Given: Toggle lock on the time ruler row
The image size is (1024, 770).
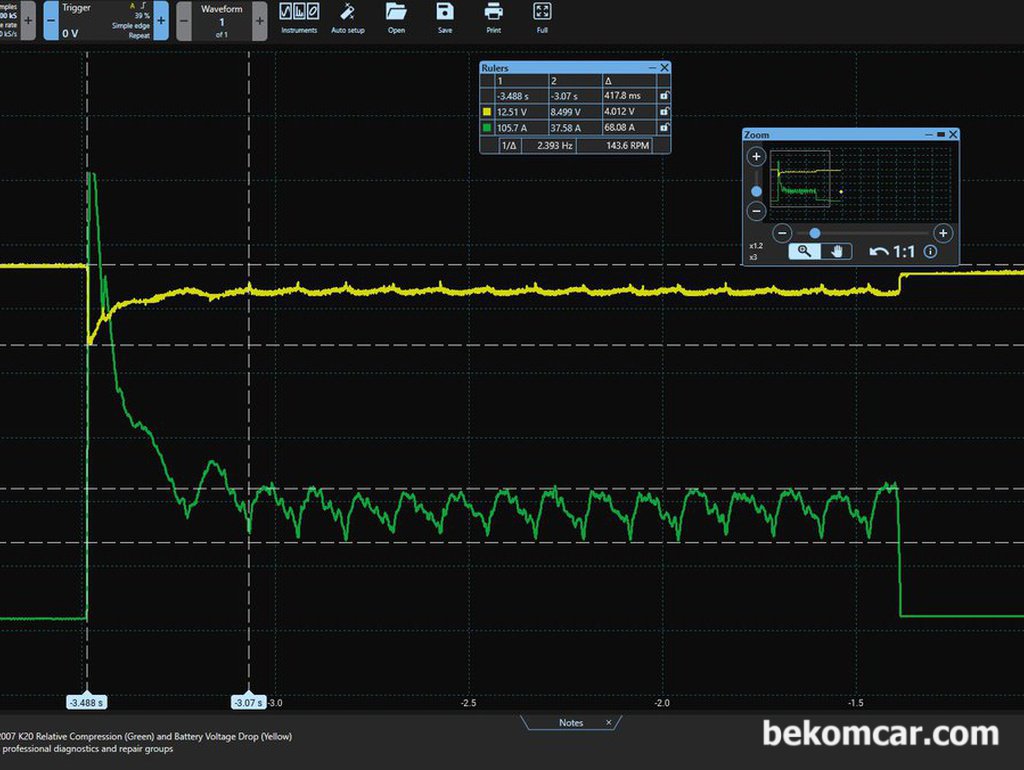Looking at the screenshot, I should (x=664, y=95).
